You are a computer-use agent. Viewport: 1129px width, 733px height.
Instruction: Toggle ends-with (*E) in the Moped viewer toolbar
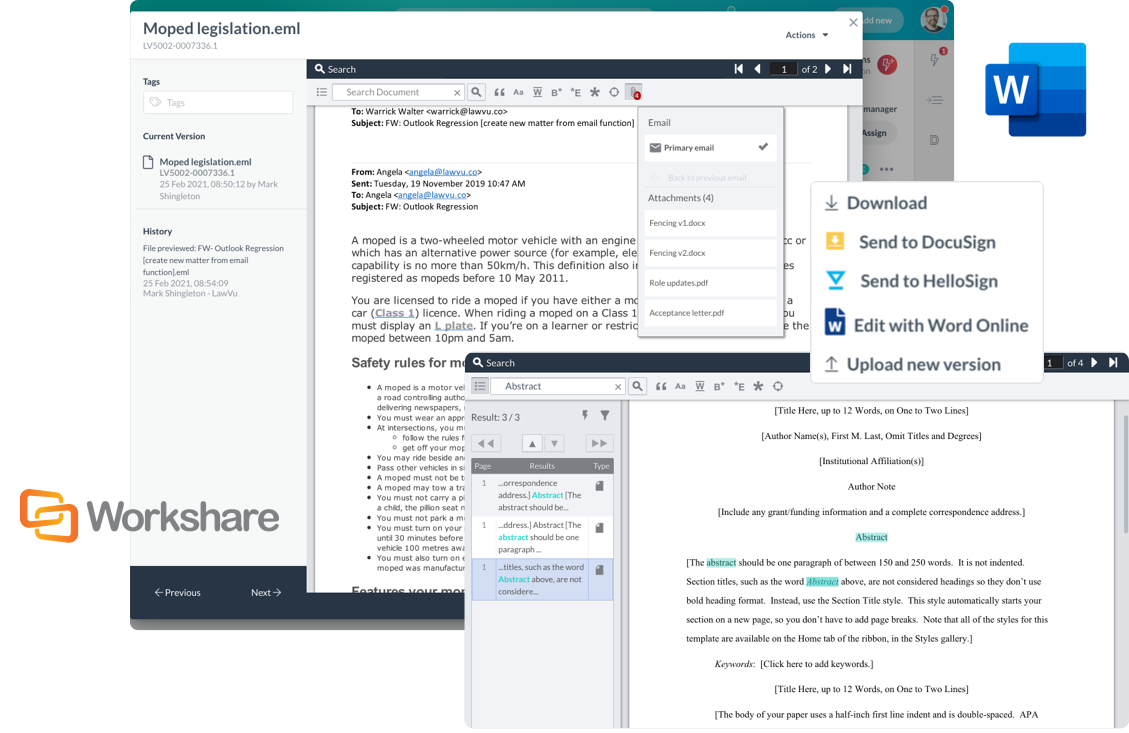(x=575, y=92)
